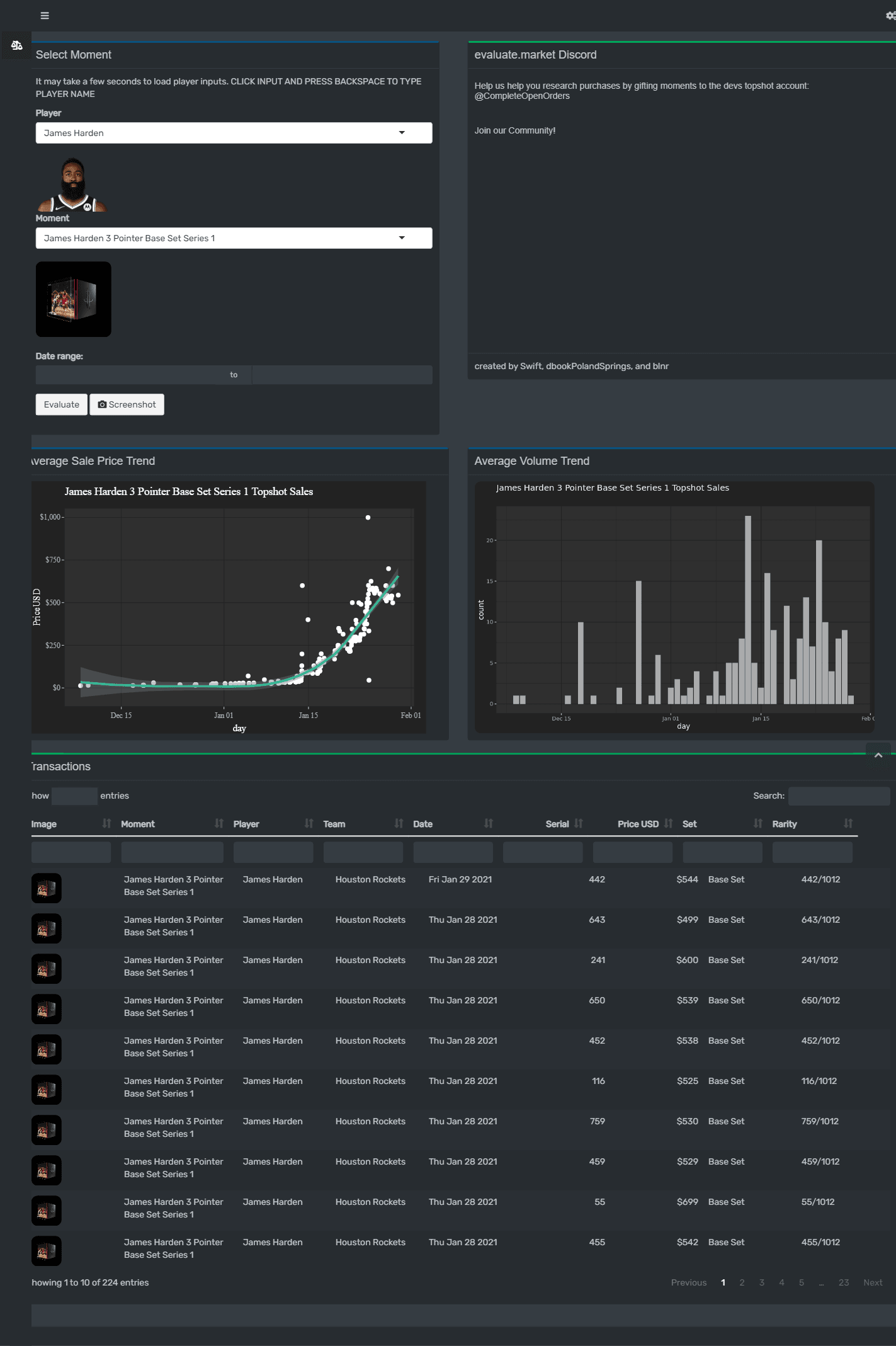
Task: Click the tallest bar in the volume chart
Action: pos(748,610)
